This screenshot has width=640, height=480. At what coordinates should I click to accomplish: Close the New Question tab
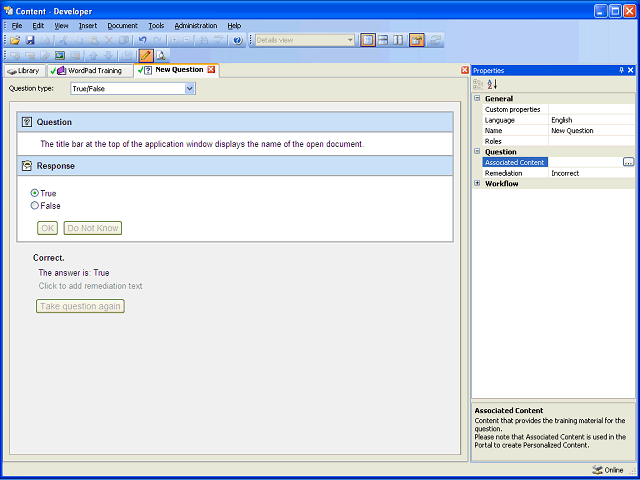point(211,70)
